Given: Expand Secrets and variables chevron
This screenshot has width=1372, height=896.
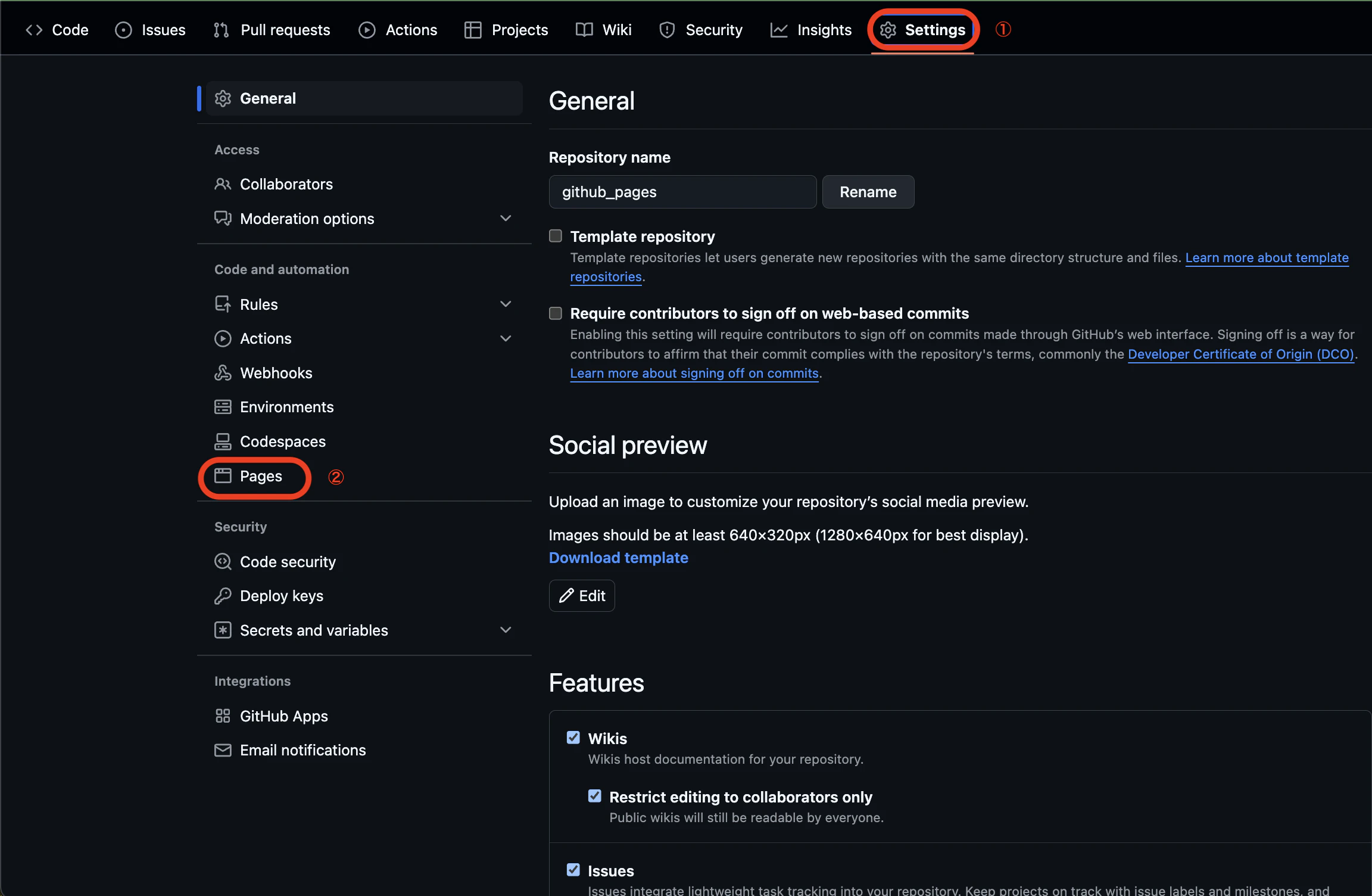Looking at the screenshot, I should [506, 630].
